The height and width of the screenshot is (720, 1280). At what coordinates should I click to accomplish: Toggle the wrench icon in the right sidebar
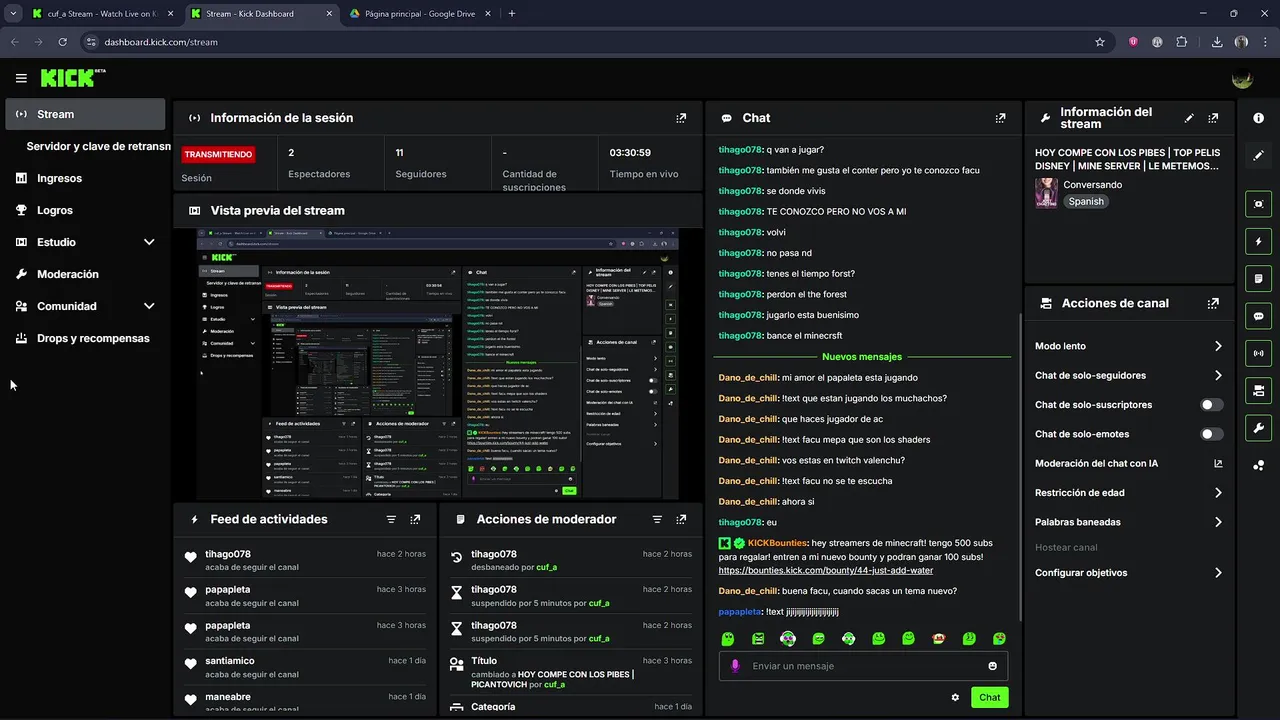click(1258, 428)
